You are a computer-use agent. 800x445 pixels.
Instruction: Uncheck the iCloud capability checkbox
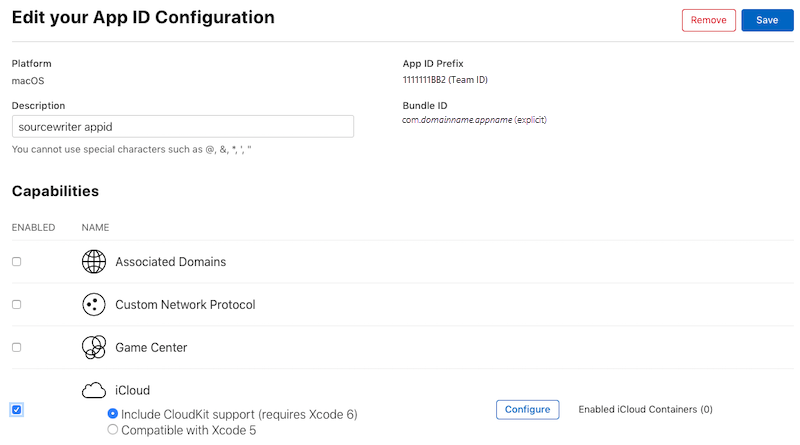pyautogui.click(x=17, y=410)
